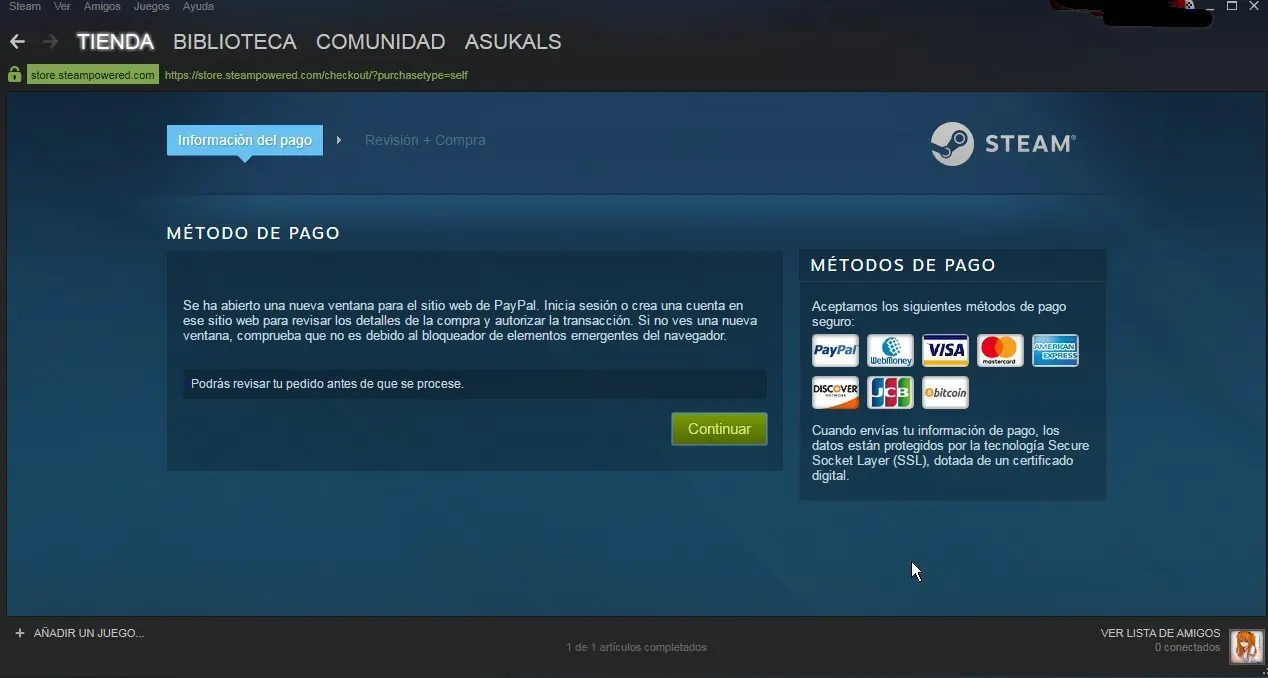Select the American Express payment icon
The width and height of the screenshot is (1268, 678).
coord(1055,350)
